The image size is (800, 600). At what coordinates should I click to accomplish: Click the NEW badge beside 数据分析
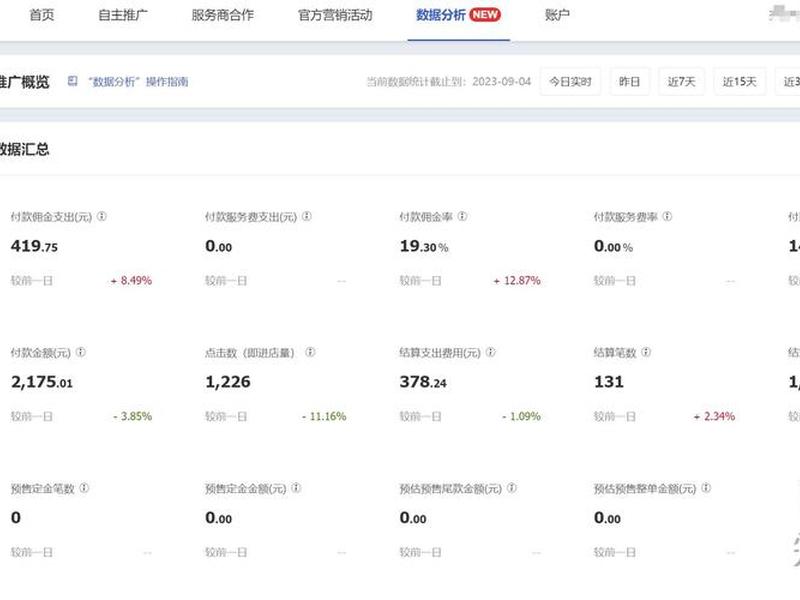click(485, 15)
